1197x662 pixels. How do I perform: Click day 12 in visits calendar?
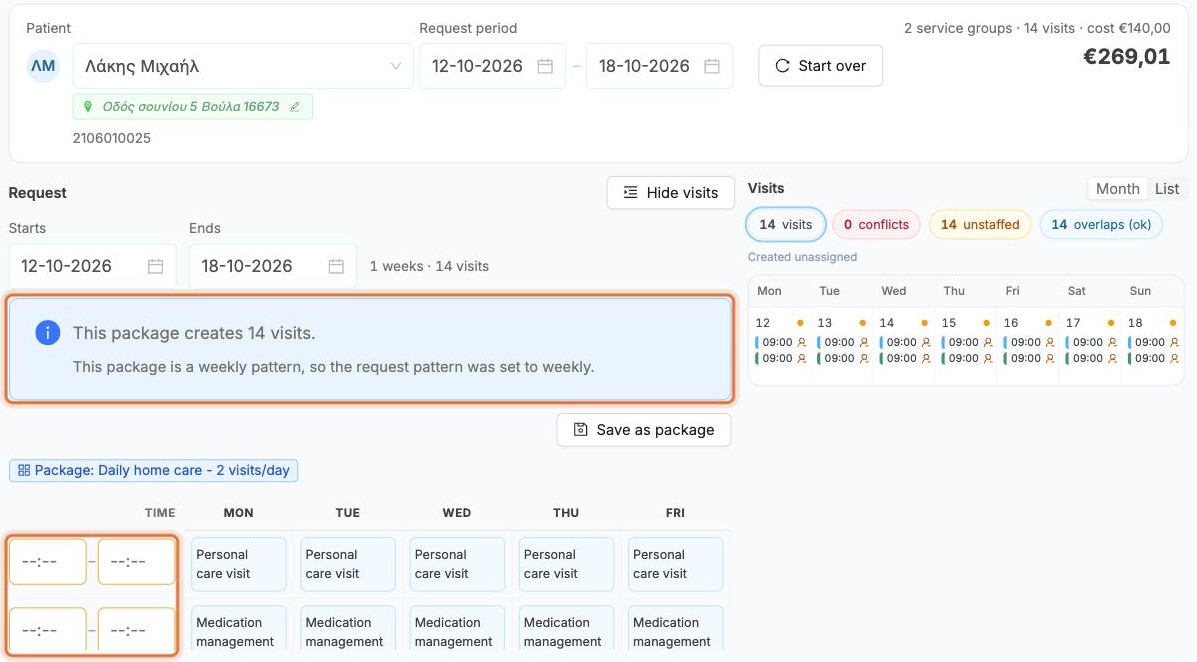(763, 323)
